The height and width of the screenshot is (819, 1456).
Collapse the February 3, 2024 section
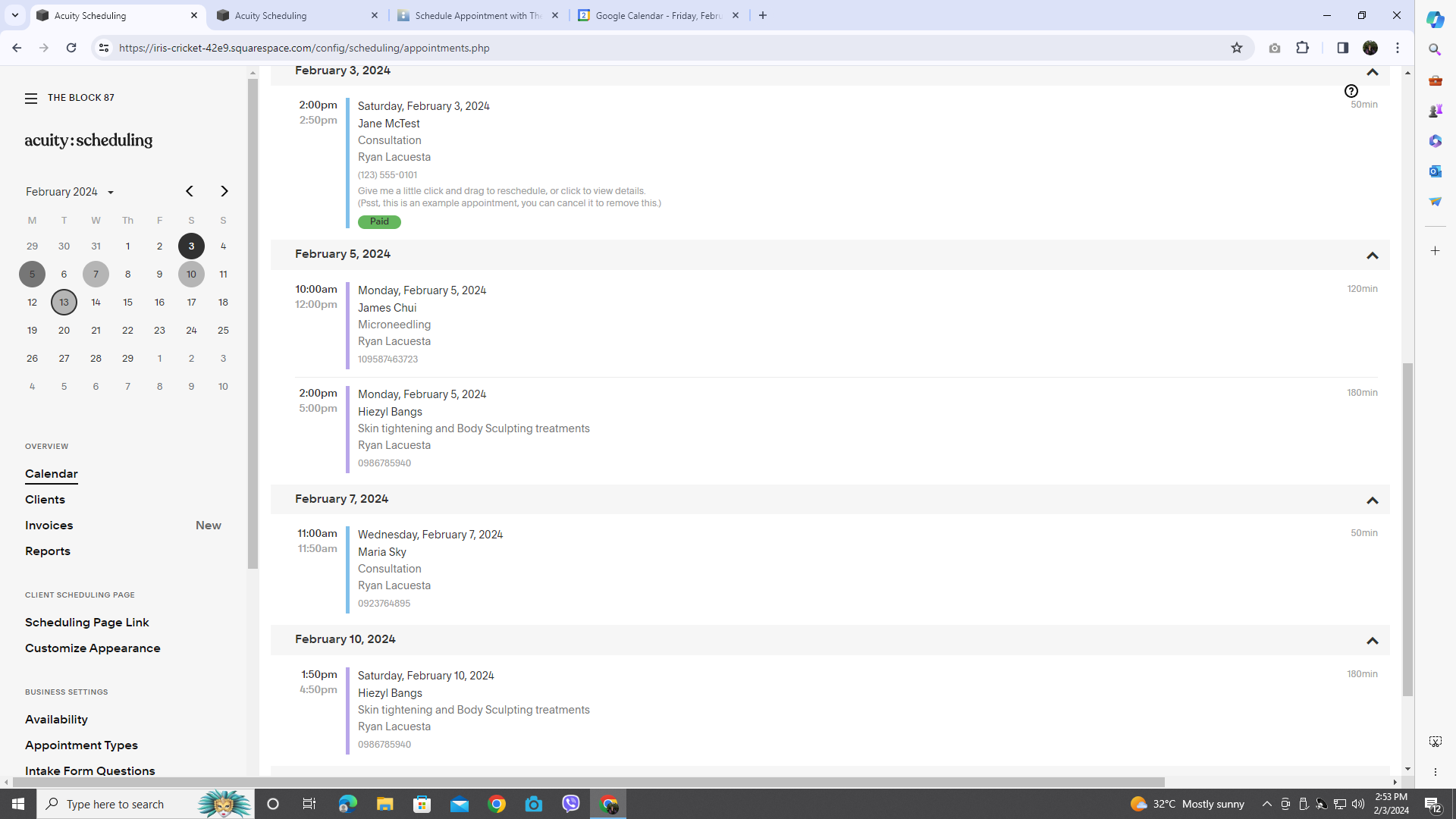pyautogui.click(x=1372, y=72)
